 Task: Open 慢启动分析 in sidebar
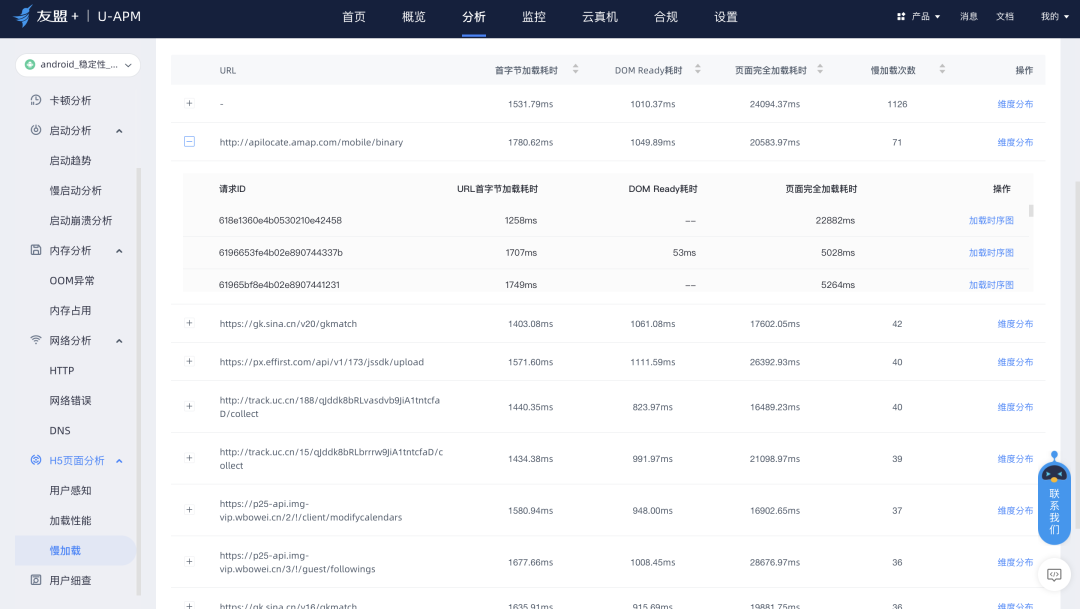click(x=75, y=191)
